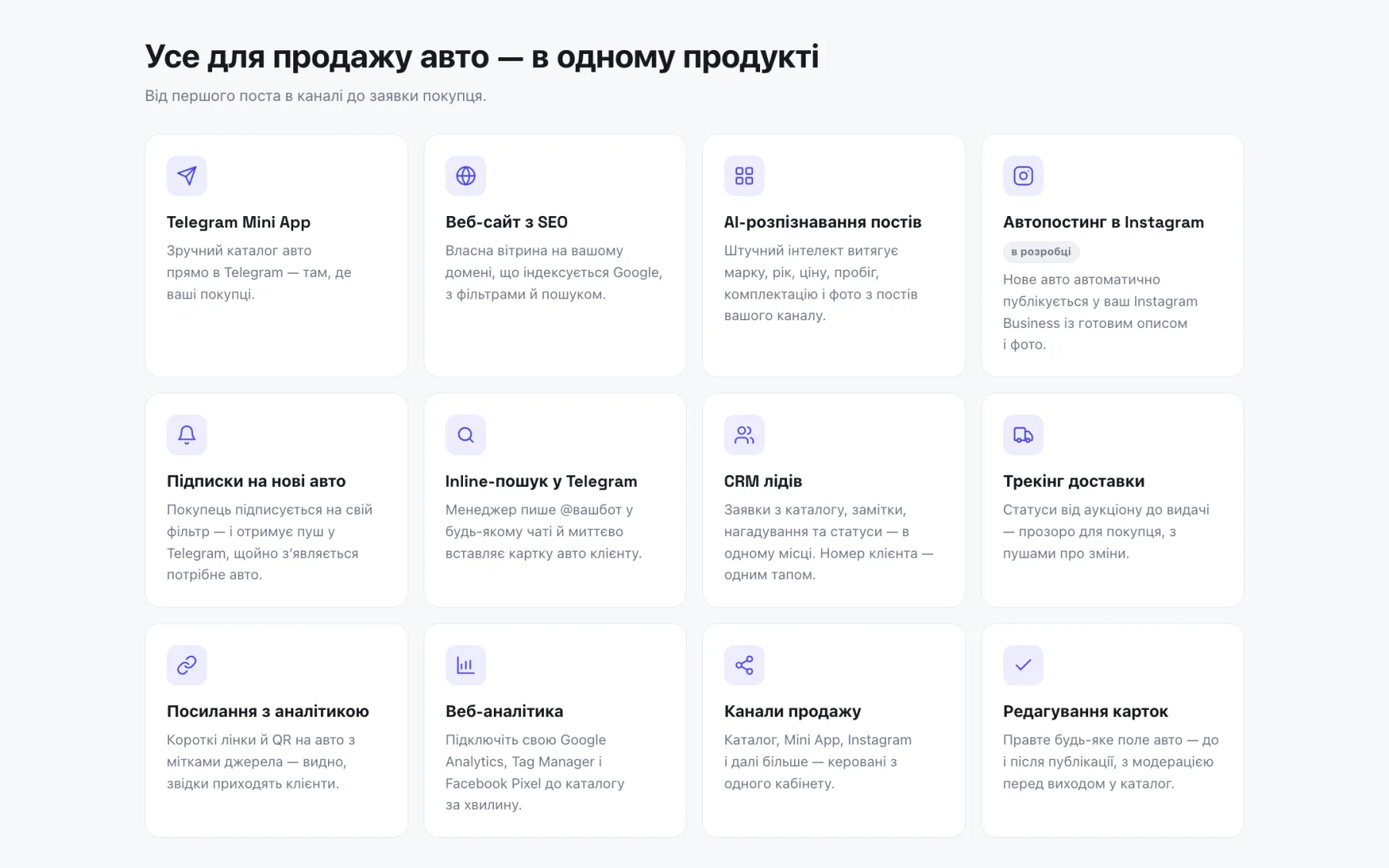Click description 'Статуси від аукціону до видачі'
The width and height of the screenshot is (1389, 868).
point(1106,532)
